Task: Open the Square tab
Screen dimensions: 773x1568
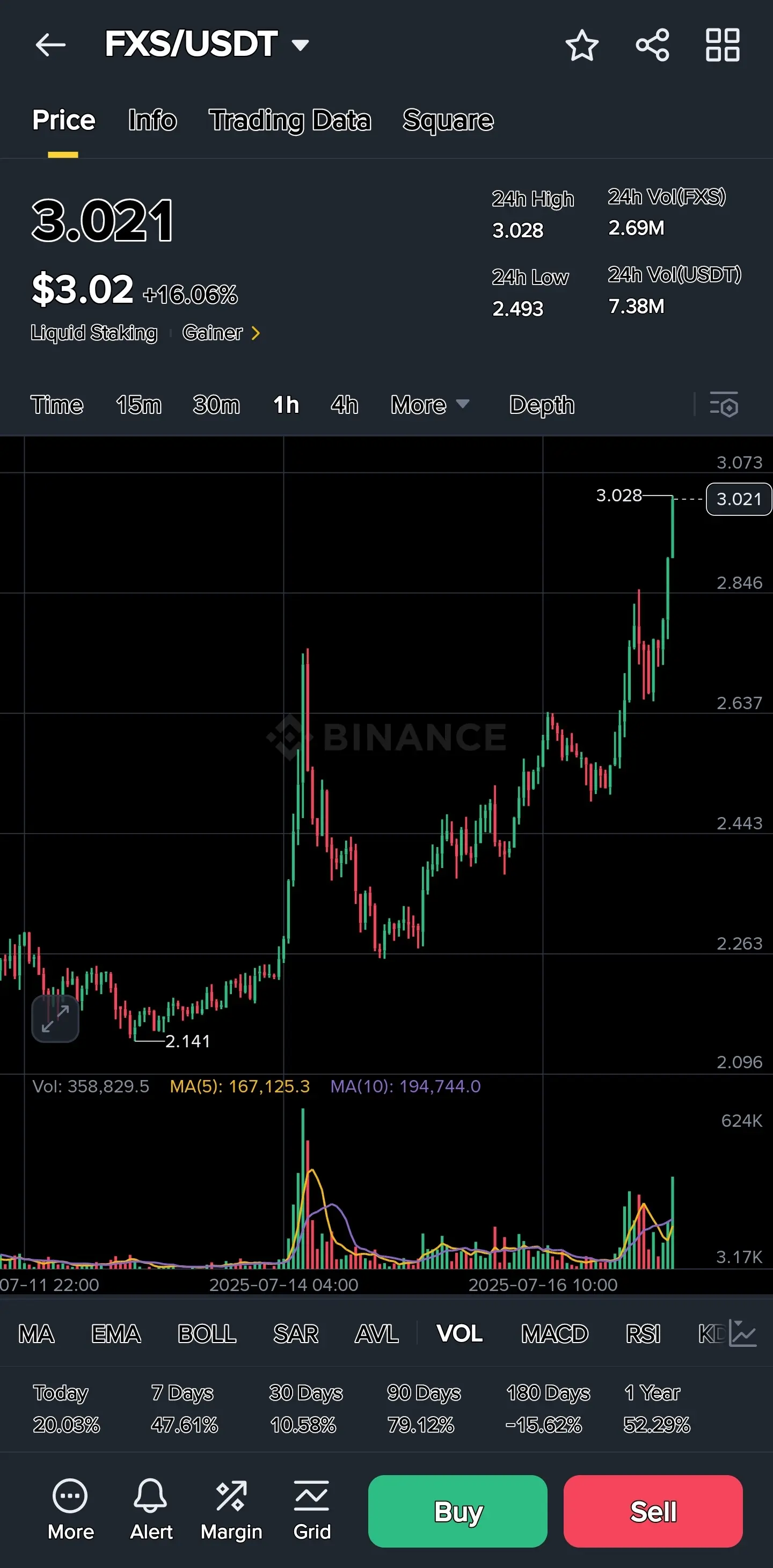Action: point(448,120)
